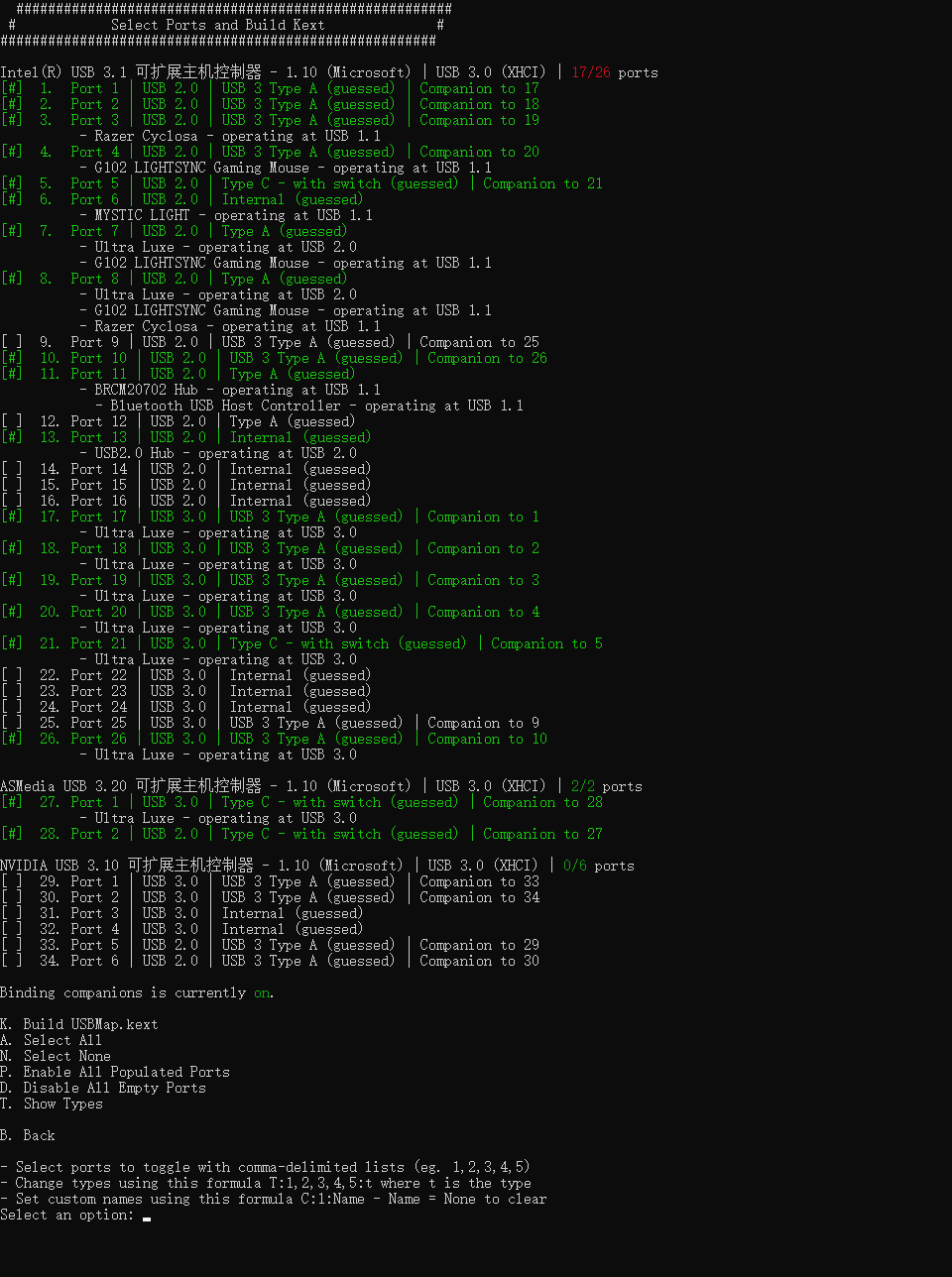Click the Build USBMap.kext option
Image resolution: width=952 pixels, height=1277 pixels.
79,1024
